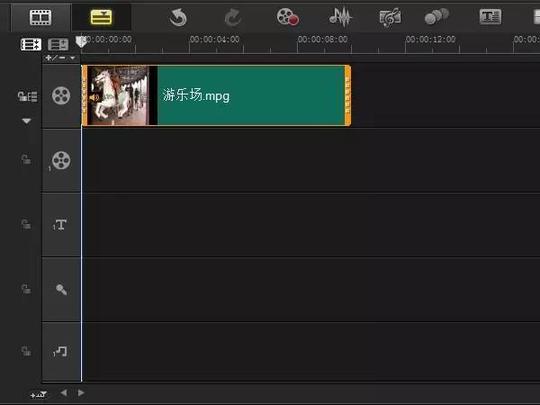Toggle ripple editing on Overlay track
This screenshot has width=540, height=405.
point(26,159)
